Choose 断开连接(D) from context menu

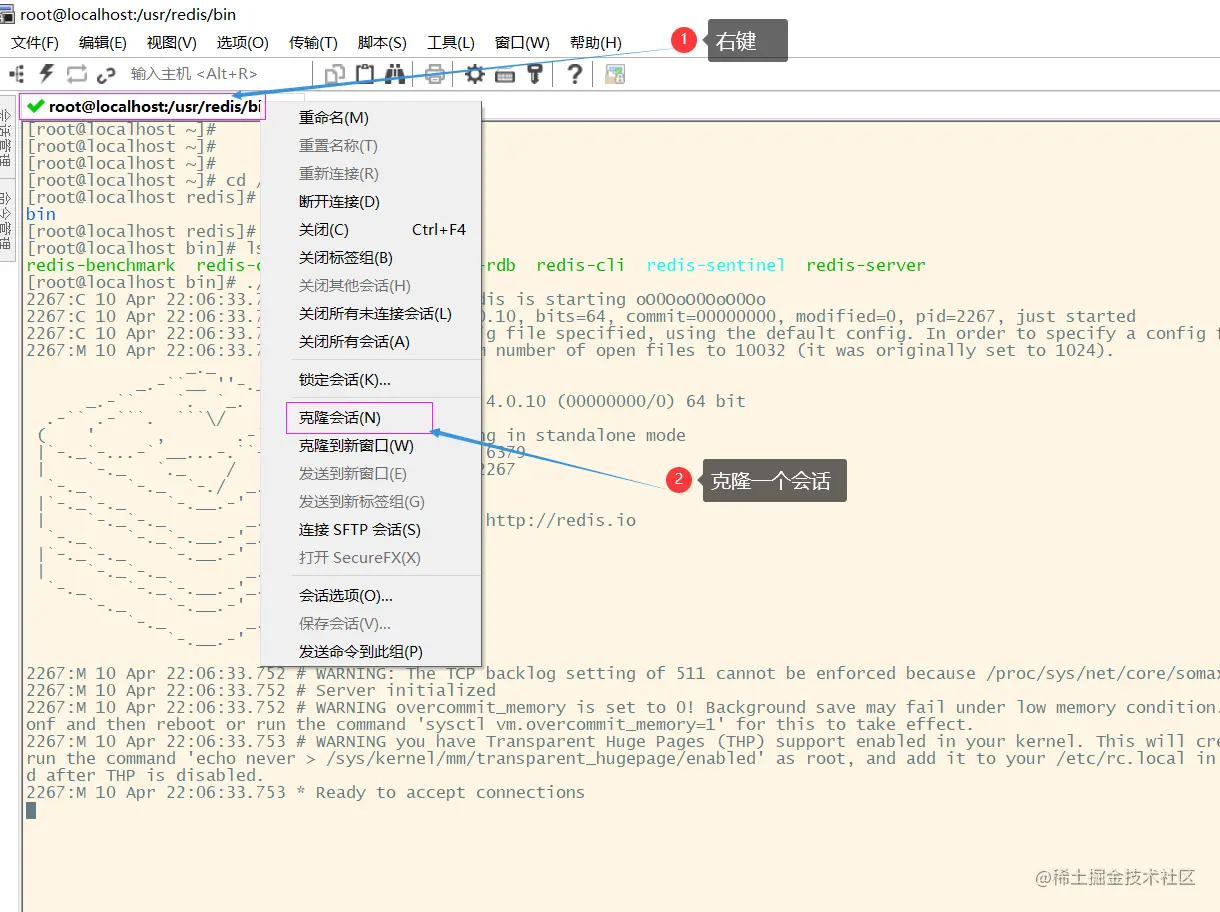[x=371, y=202]
